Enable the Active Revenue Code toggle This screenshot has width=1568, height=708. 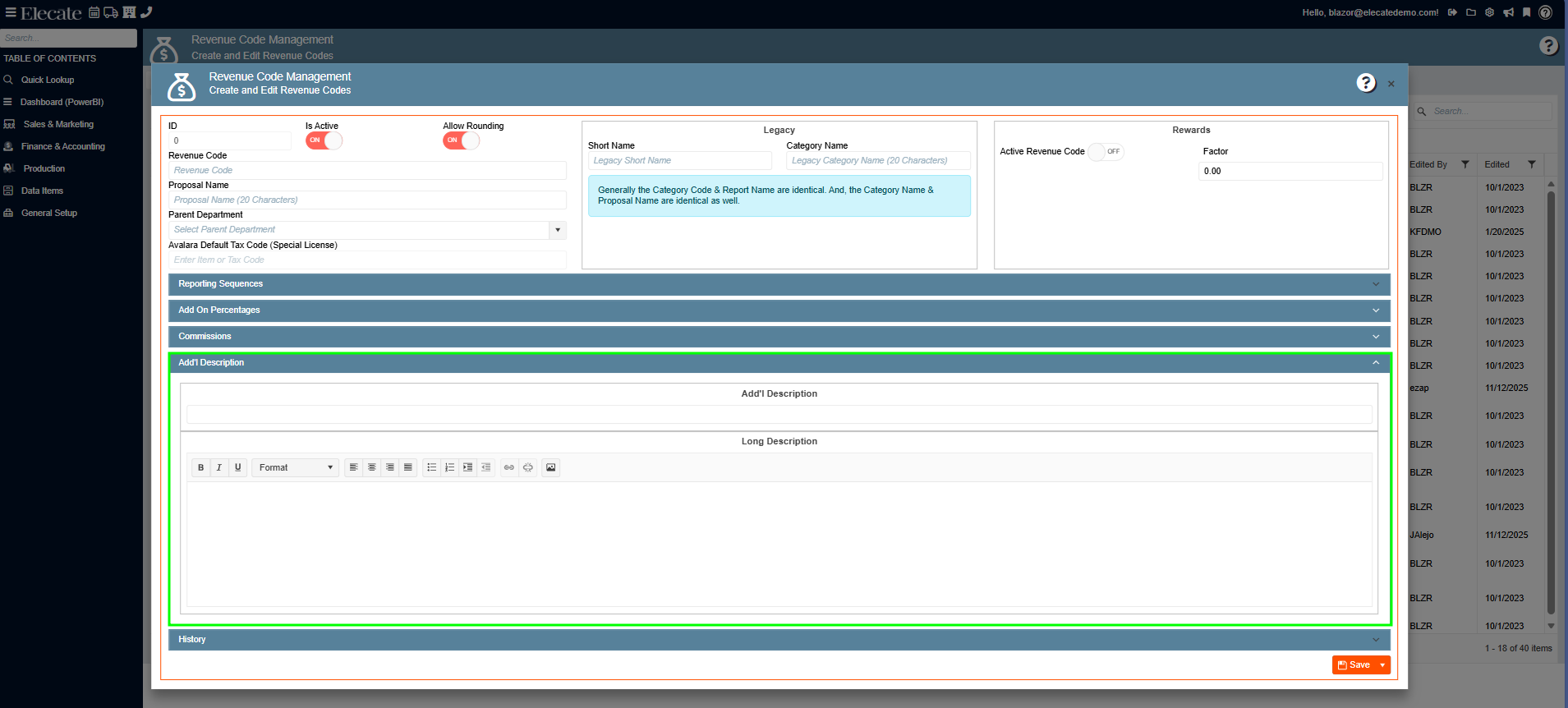coord(1106,152)
